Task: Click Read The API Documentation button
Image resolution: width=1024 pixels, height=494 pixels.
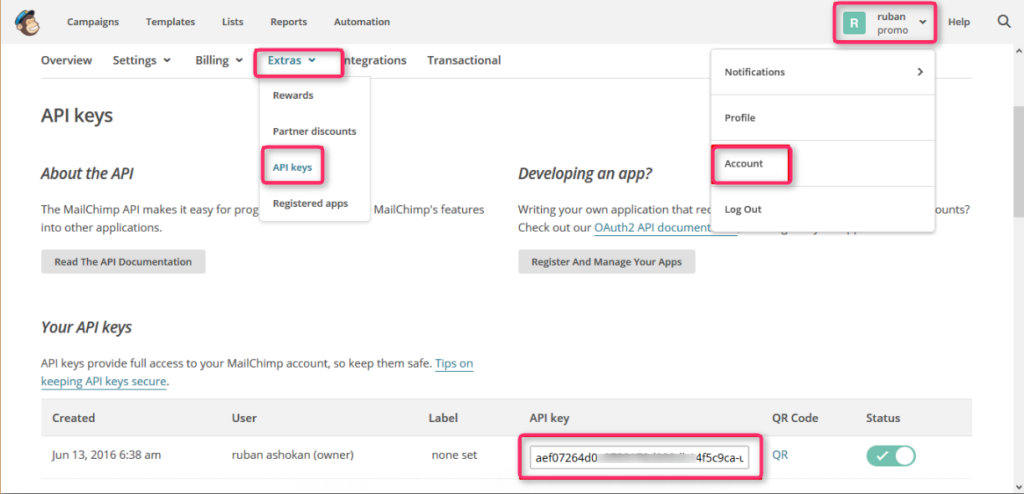Action: point(123,261)
